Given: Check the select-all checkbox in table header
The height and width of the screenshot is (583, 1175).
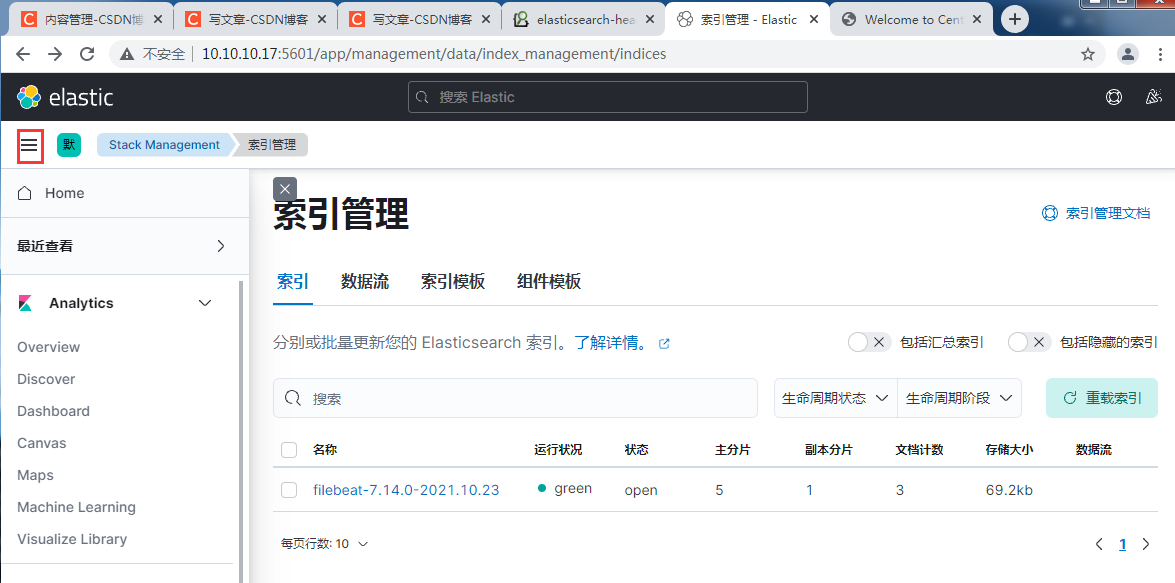Looking at the screenshot, I should (289, 450).
